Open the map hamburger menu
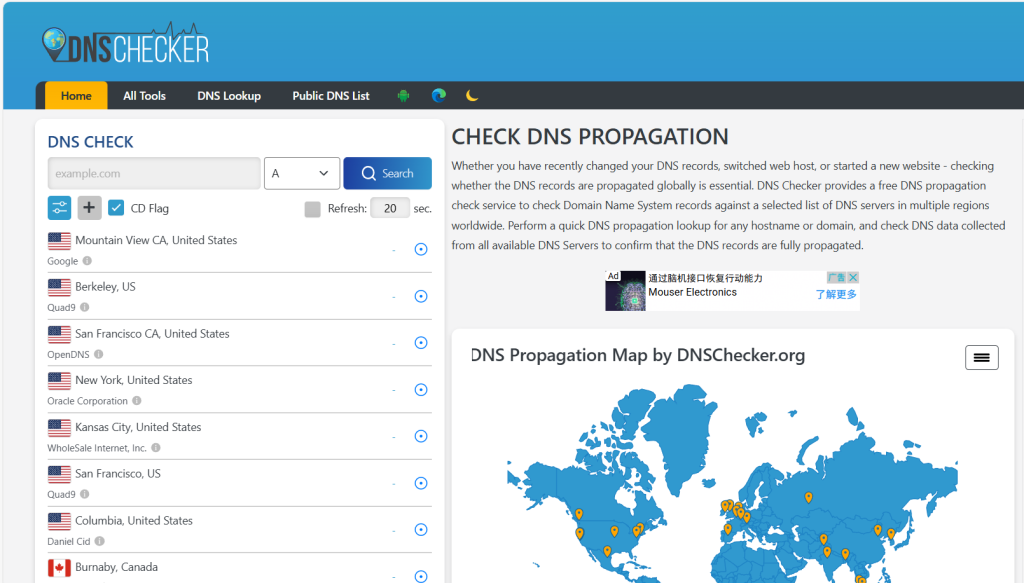Viewport: 1024px width, 583px height. pyautogui.click(x=981, y=357)
